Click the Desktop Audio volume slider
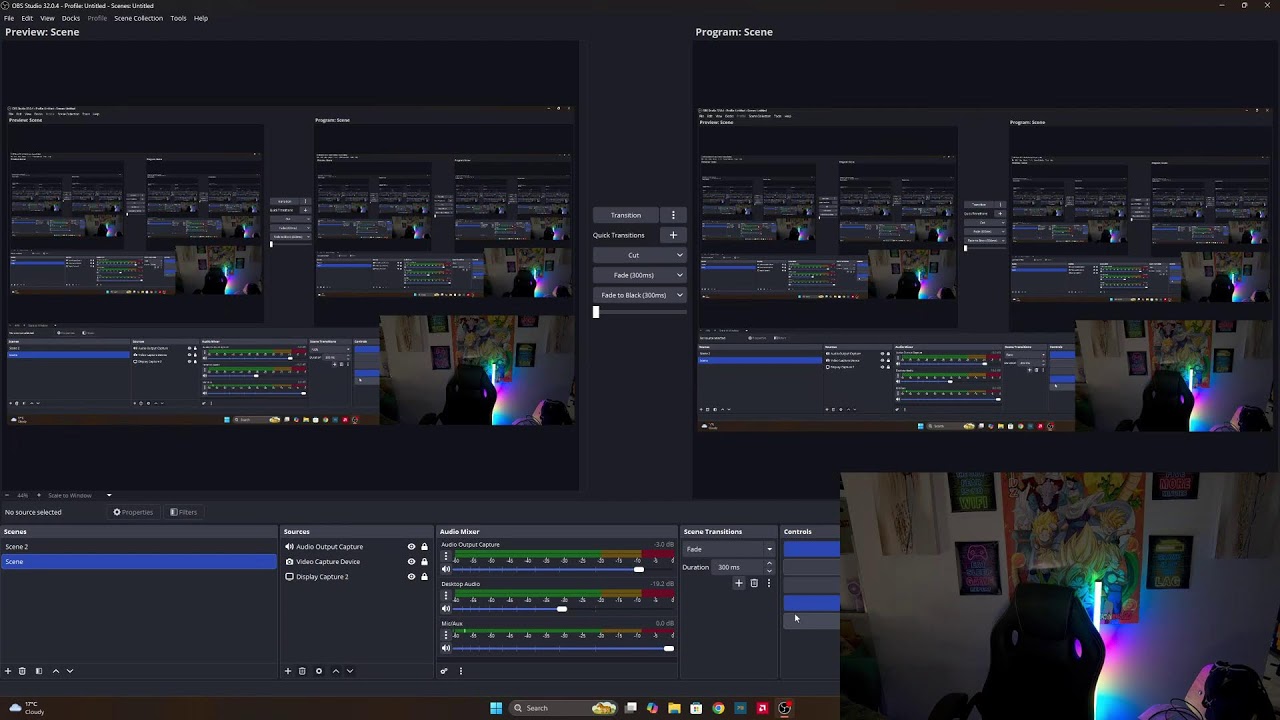Viewport: 1280px width, 720px height. [564, 609]
